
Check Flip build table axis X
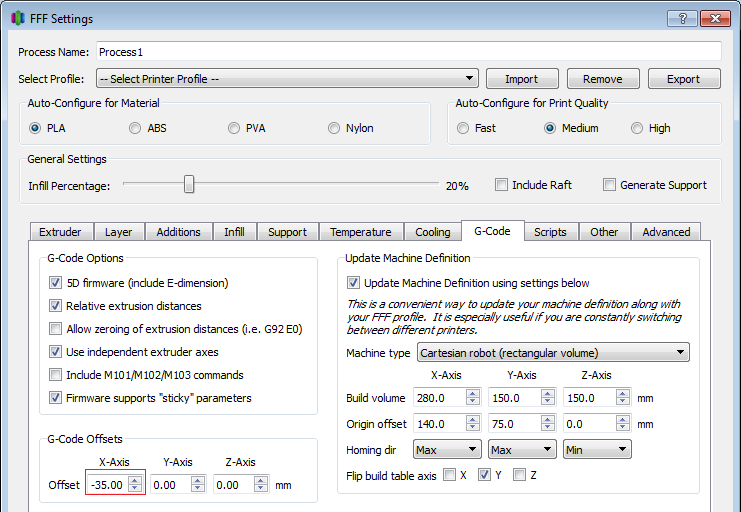point(449,475)
